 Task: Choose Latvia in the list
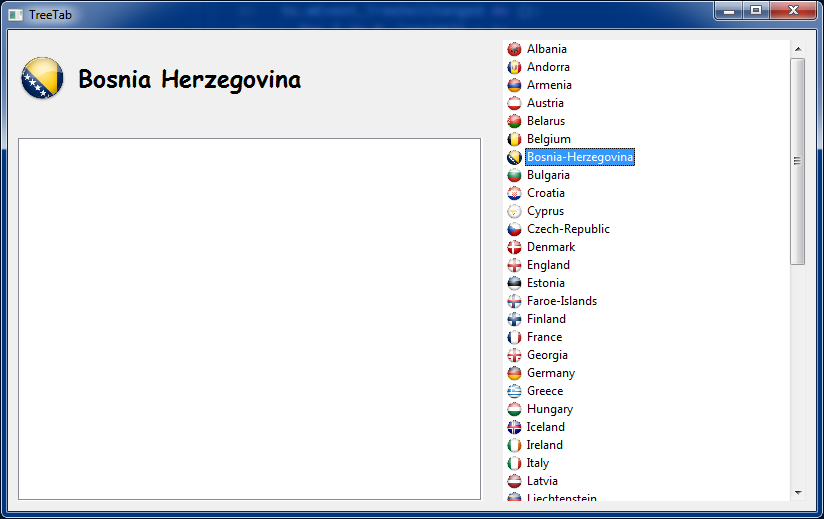[x=542, y=481]
